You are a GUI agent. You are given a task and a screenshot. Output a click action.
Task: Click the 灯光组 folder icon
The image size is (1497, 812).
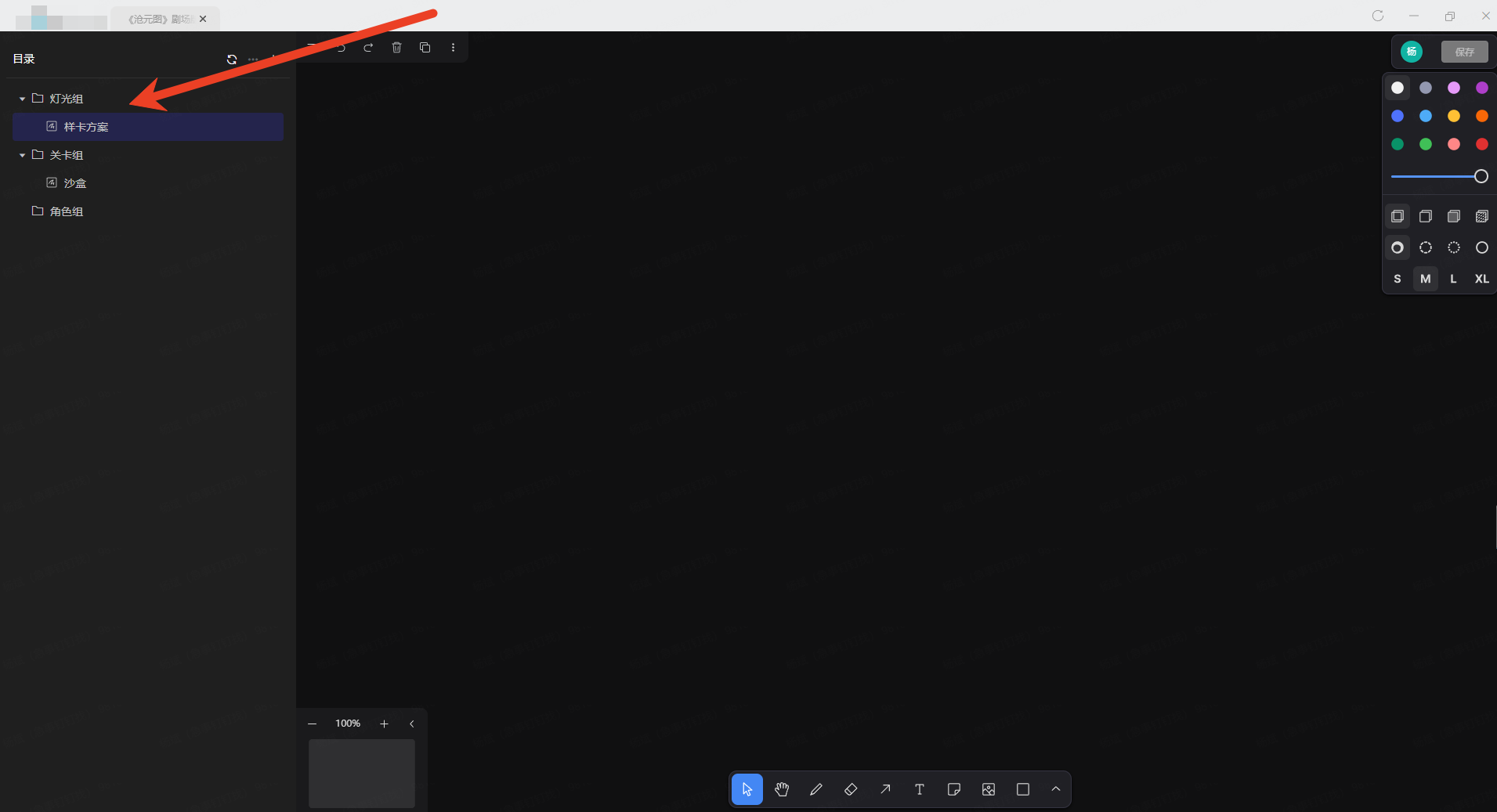37,99
